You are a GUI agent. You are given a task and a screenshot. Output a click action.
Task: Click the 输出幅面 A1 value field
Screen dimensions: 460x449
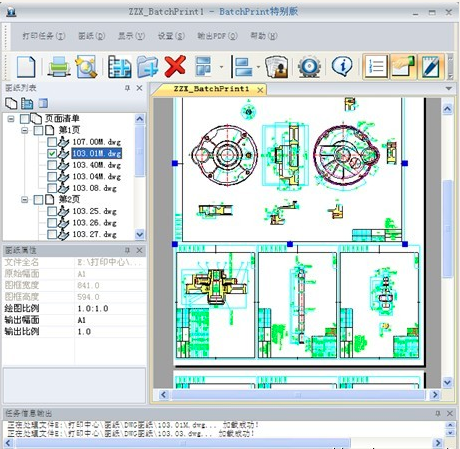pos(110,320)
